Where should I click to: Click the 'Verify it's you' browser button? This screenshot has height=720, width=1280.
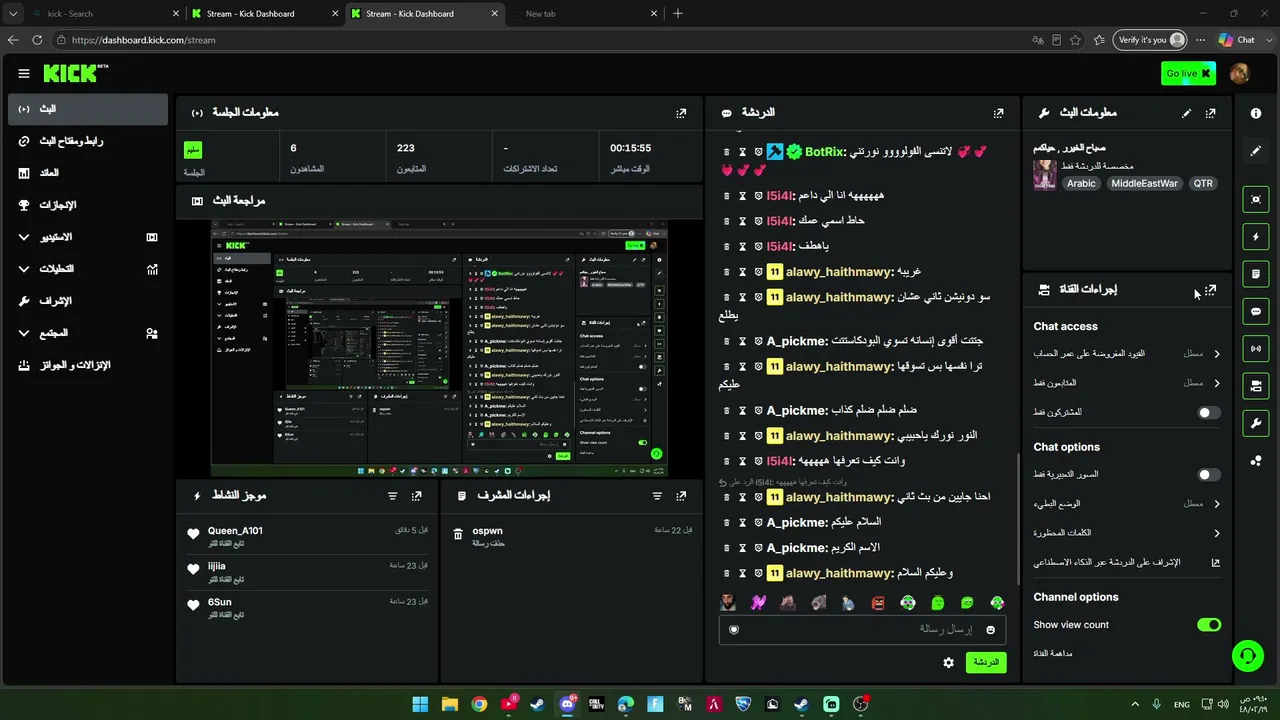click(1151, 40)
